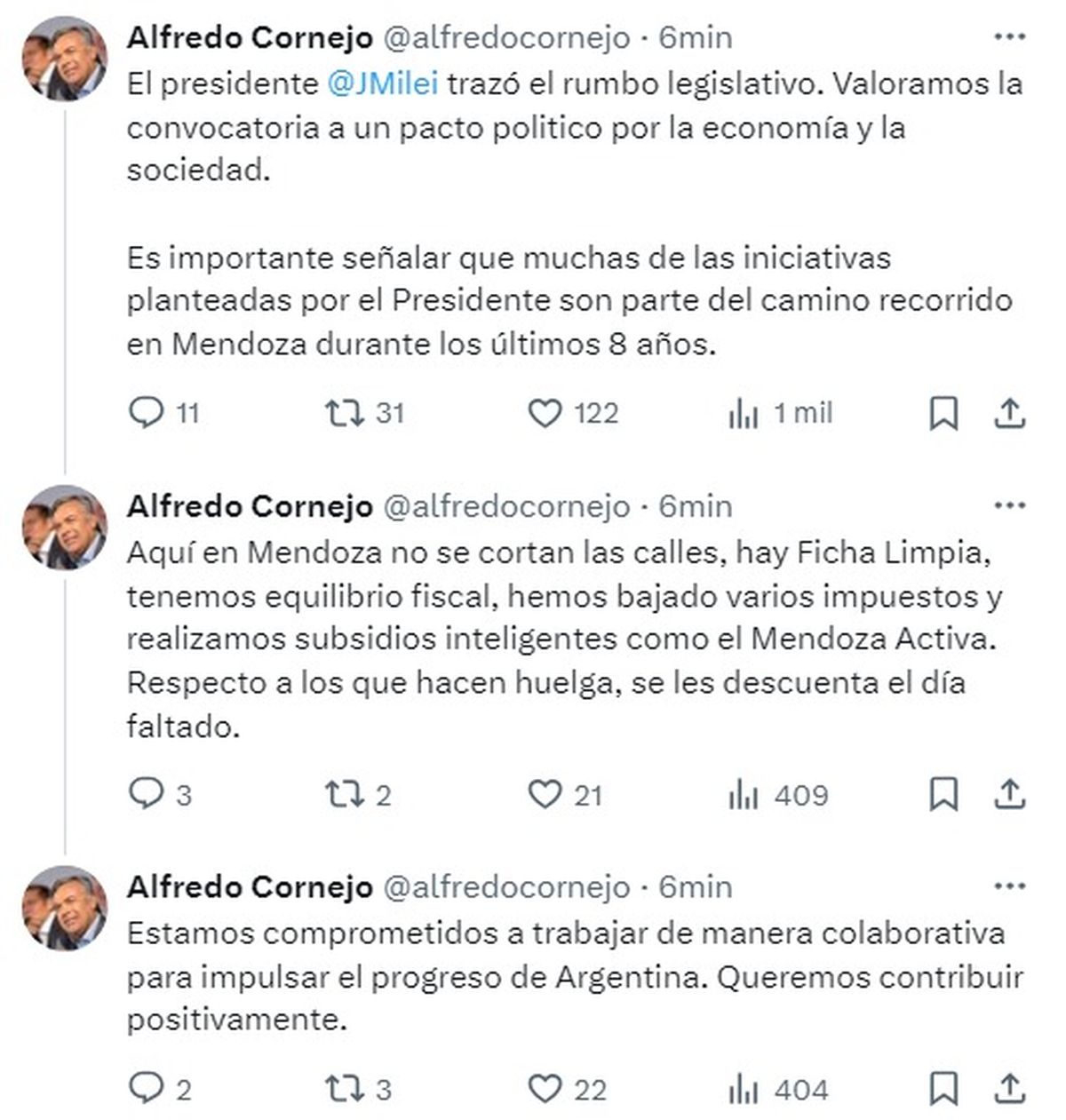The image size is (1066, 1120).
Task: Open more options menu on first tweet
Action: (x=1009, y=37)
